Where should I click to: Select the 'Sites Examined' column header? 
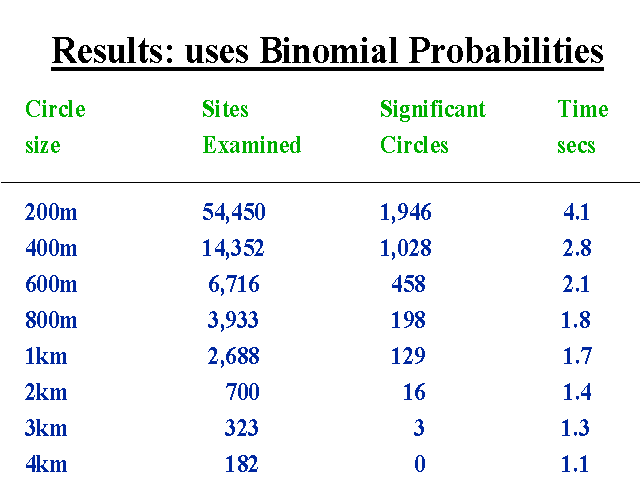pos(252,127)
